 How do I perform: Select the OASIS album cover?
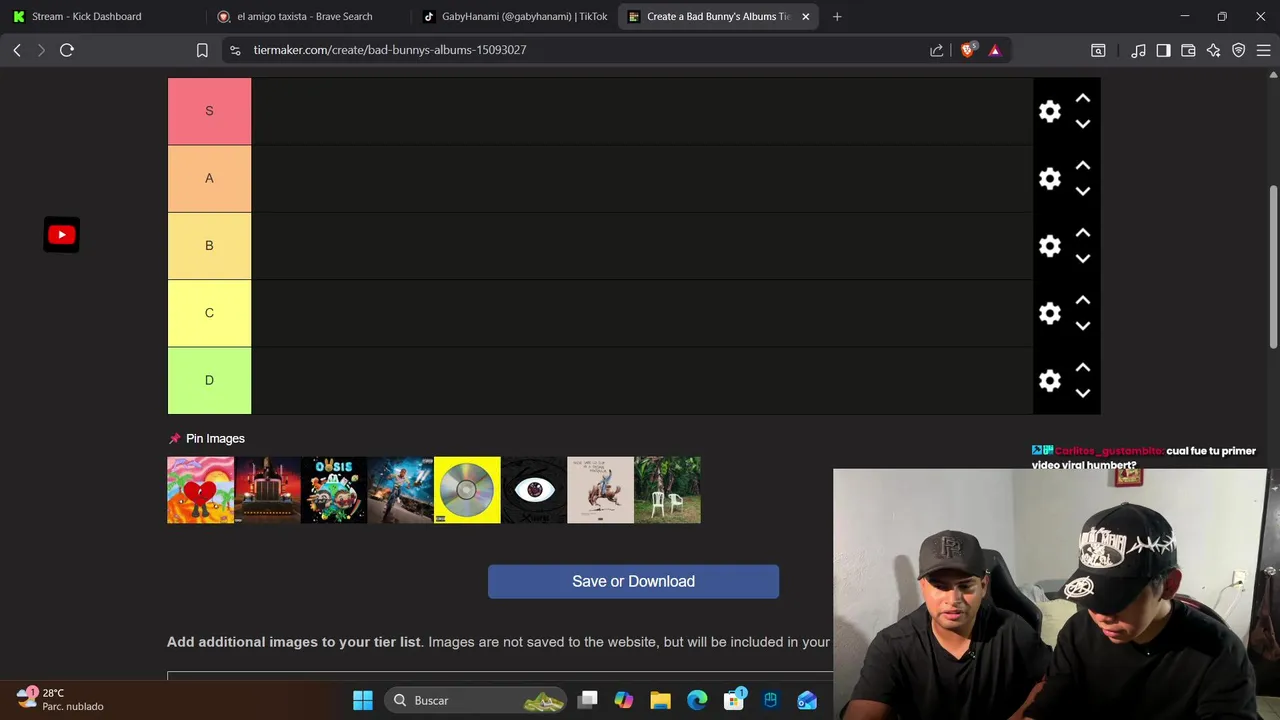334,490
